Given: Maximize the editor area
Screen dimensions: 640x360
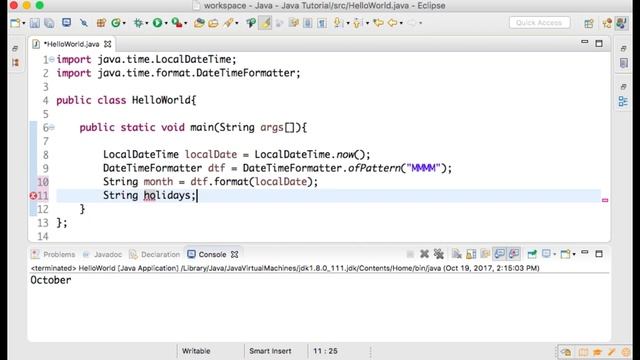Looking at the screenshot, I should pyautogui.click(x=599, y=43).
